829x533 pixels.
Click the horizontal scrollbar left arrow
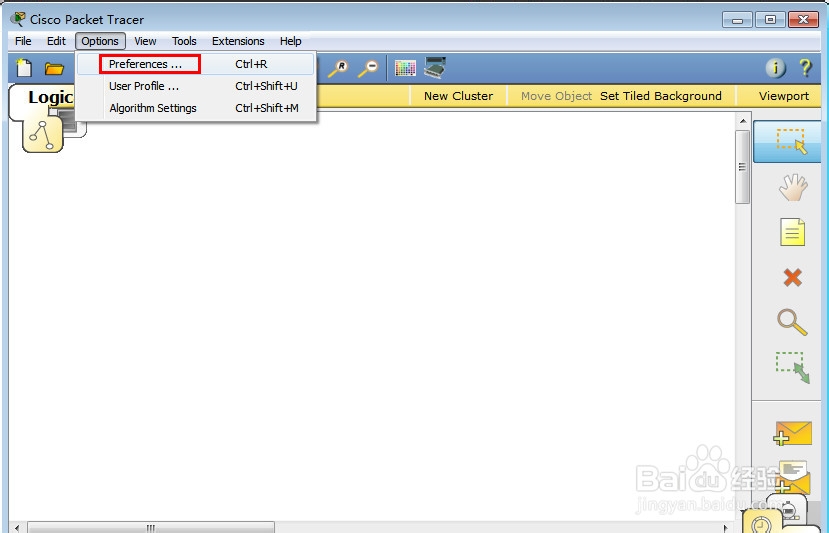click(17, 528)
